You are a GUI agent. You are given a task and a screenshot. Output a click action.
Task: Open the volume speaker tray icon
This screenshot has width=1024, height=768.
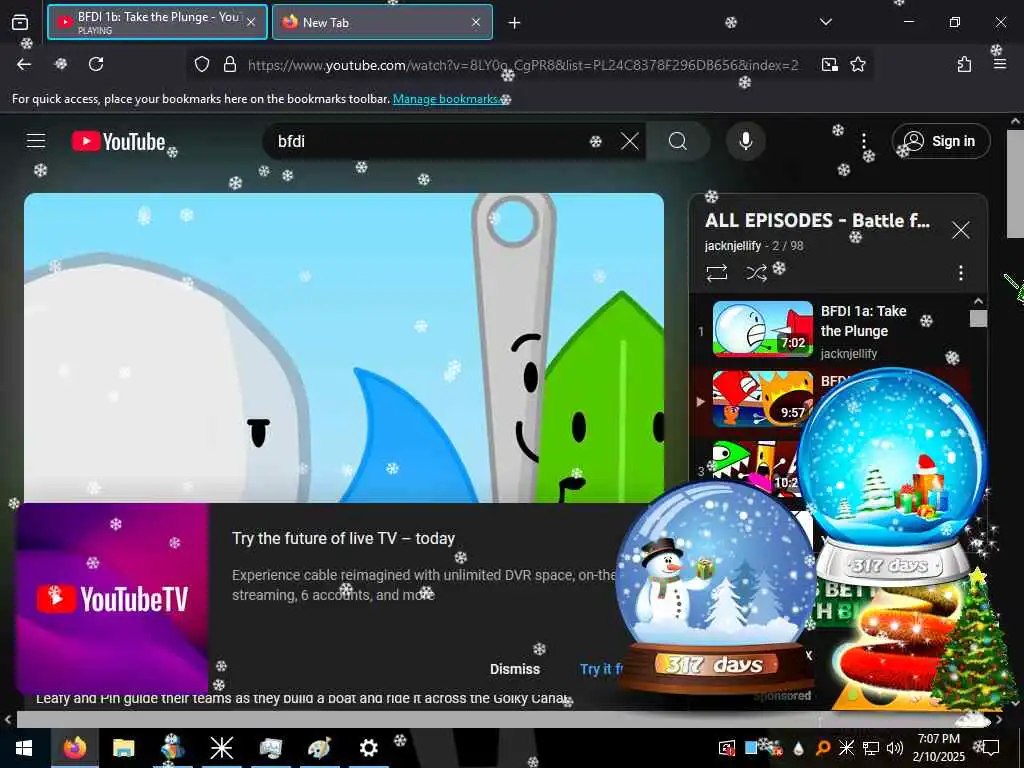click(895, 748)
